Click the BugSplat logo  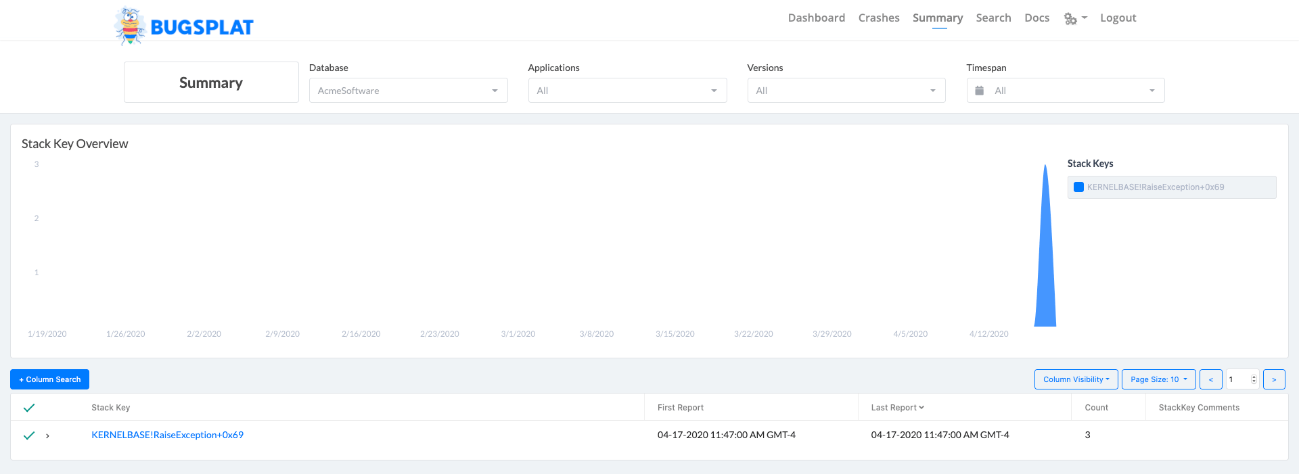click(x=184, y=26)
